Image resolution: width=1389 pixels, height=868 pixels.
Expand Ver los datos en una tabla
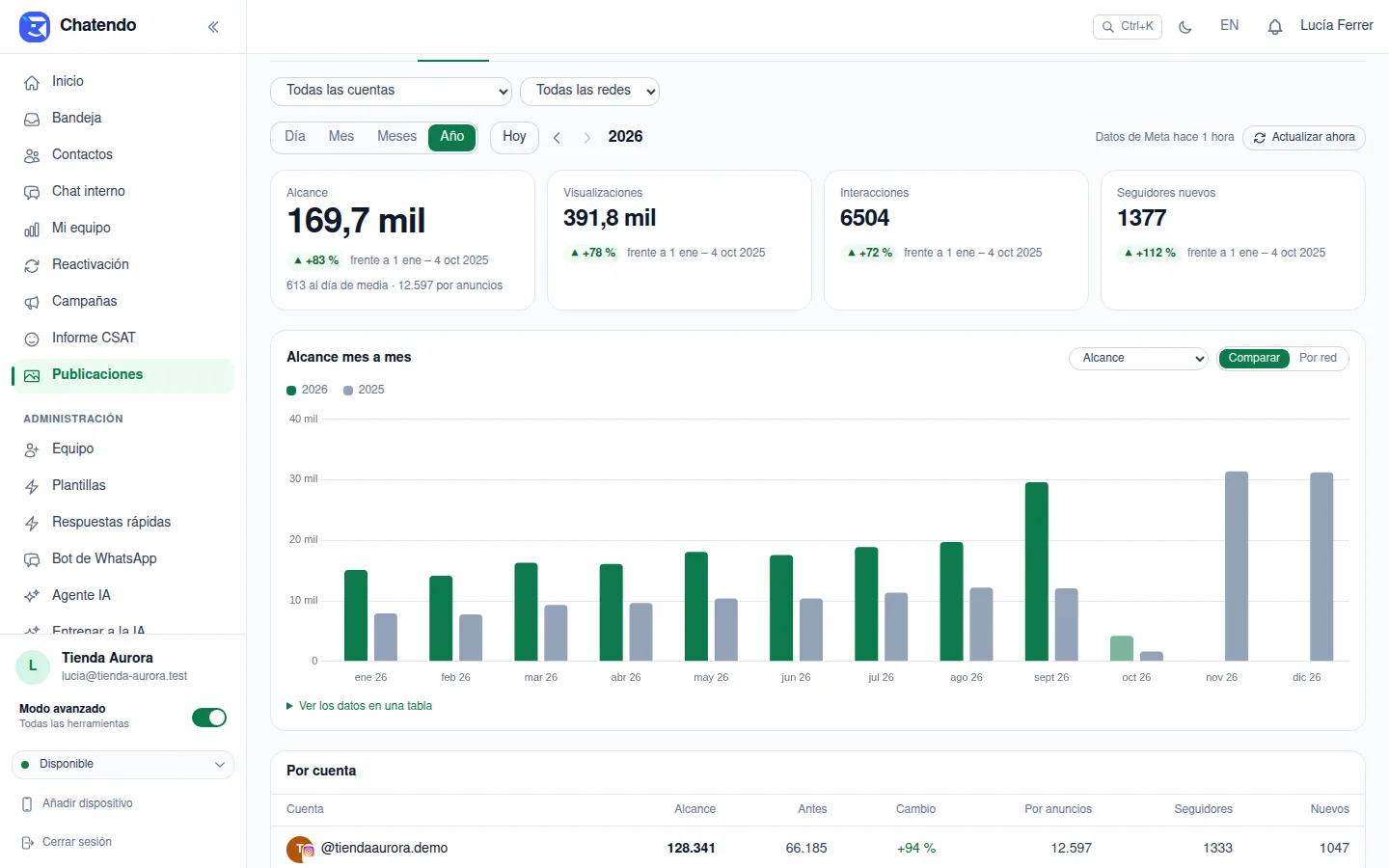coord(360,706)
